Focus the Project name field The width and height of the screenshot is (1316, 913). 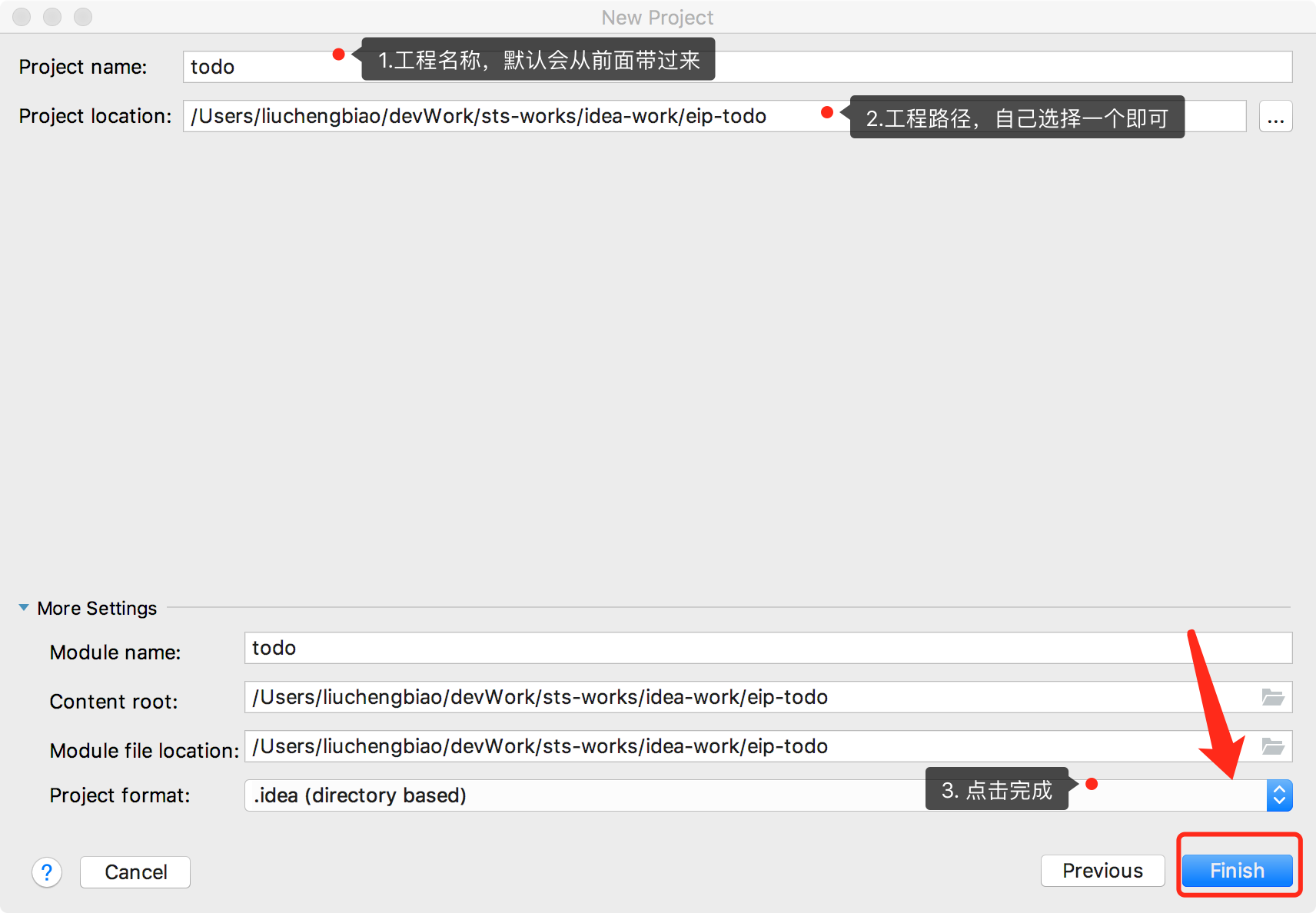tap(738, 67)
